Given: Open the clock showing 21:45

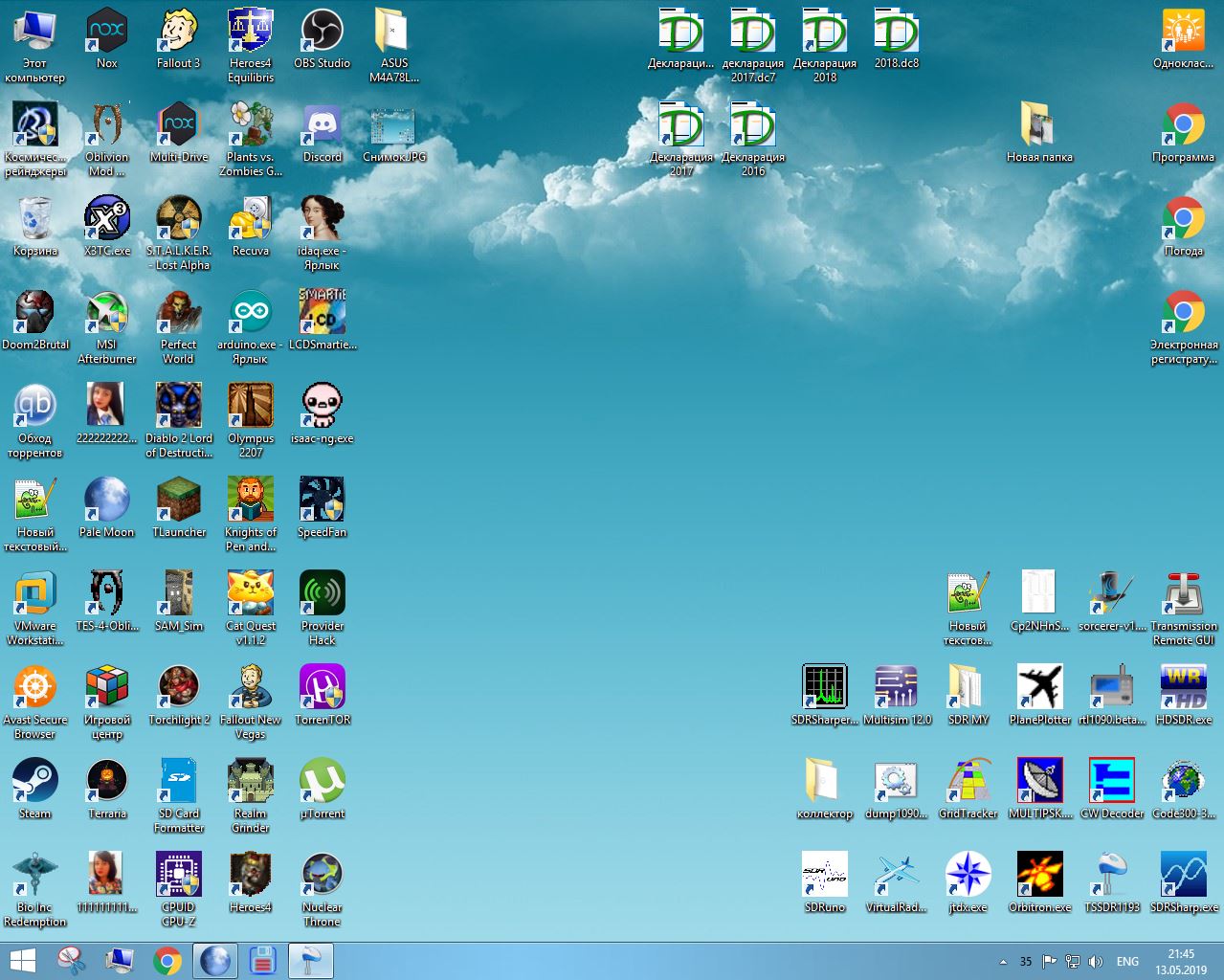Looking at the screenshot, I should click(x=1181, y=962).
